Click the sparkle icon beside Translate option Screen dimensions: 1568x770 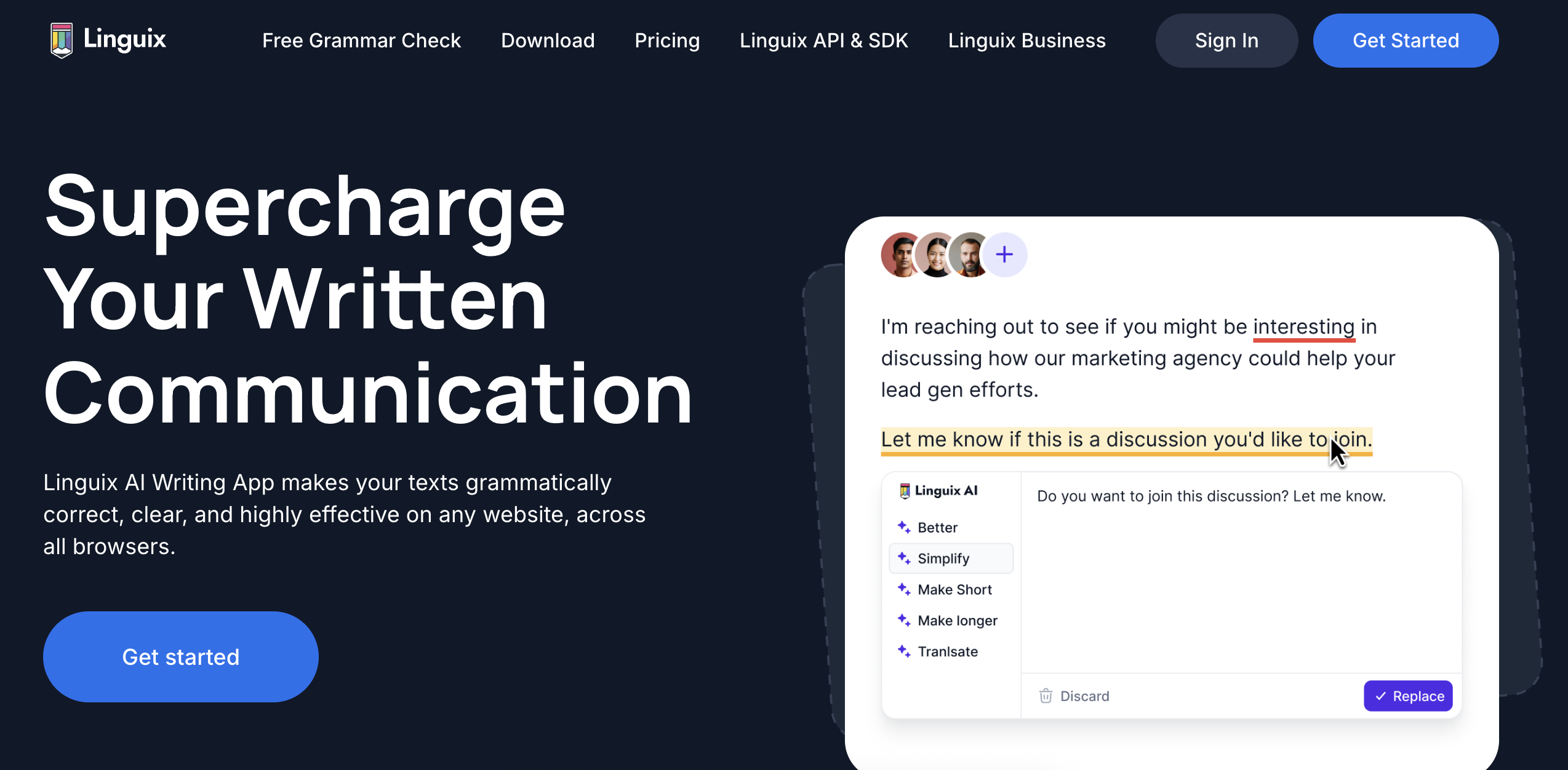click(x=904, y=651)
